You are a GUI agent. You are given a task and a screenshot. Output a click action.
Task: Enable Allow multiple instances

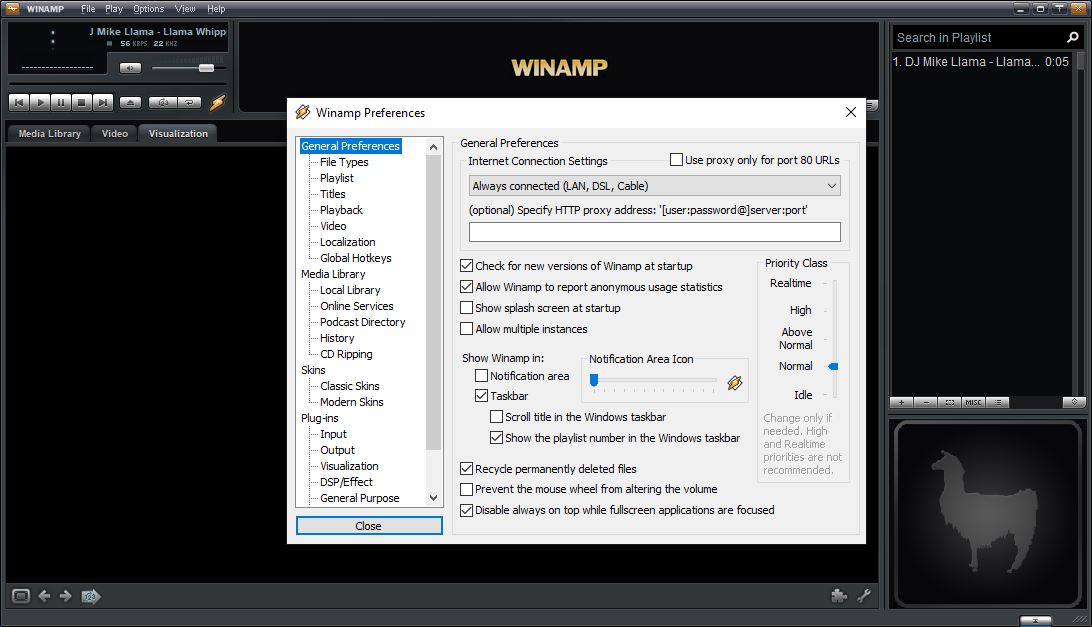coord(524,328)
